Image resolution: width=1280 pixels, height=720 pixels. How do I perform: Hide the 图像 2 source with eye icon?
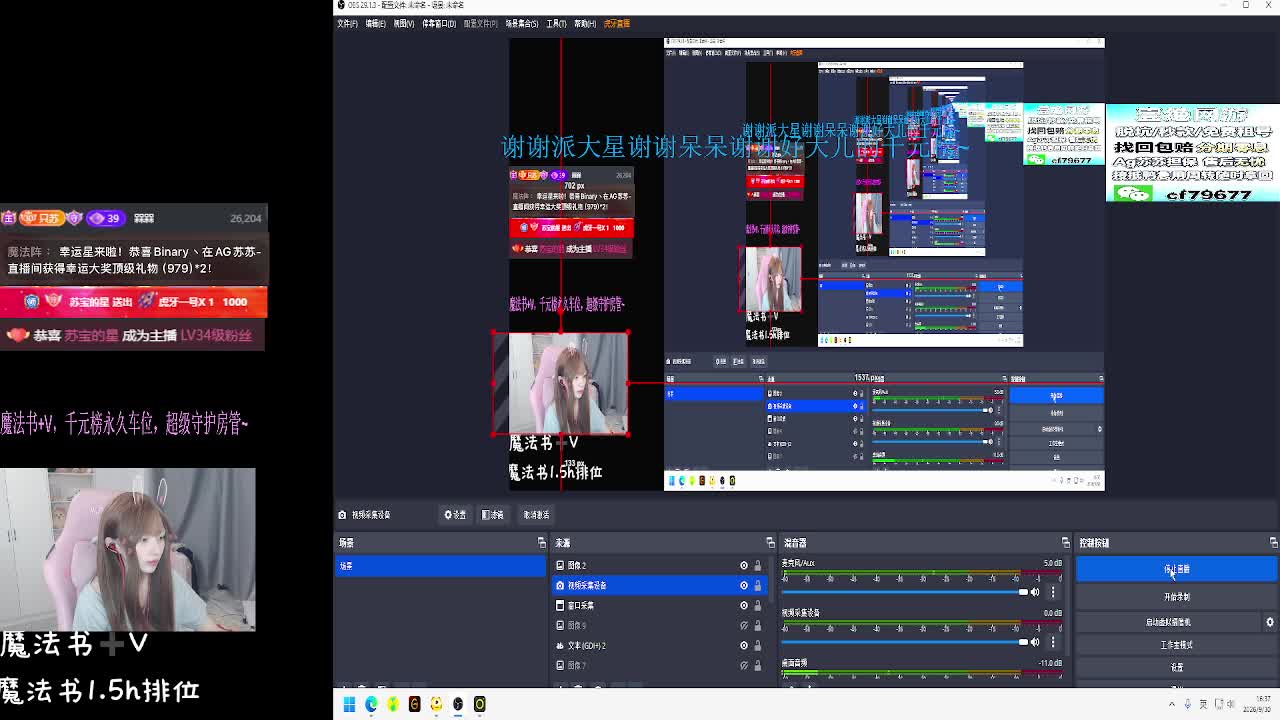pyautogui.click(x=744, y=565)
